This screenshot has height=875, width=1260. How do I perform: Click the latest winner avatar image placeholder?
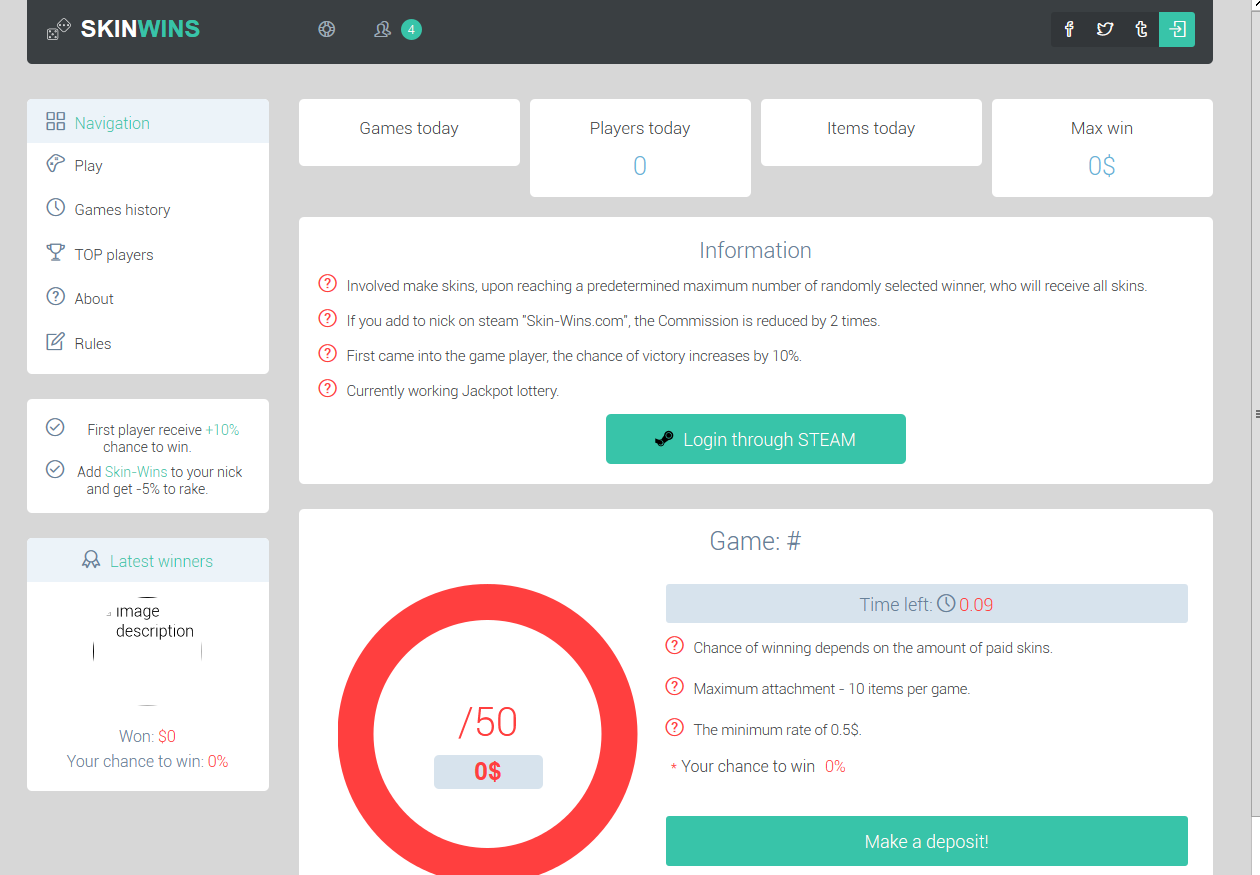pyautogui.click(x=148, y=650)
